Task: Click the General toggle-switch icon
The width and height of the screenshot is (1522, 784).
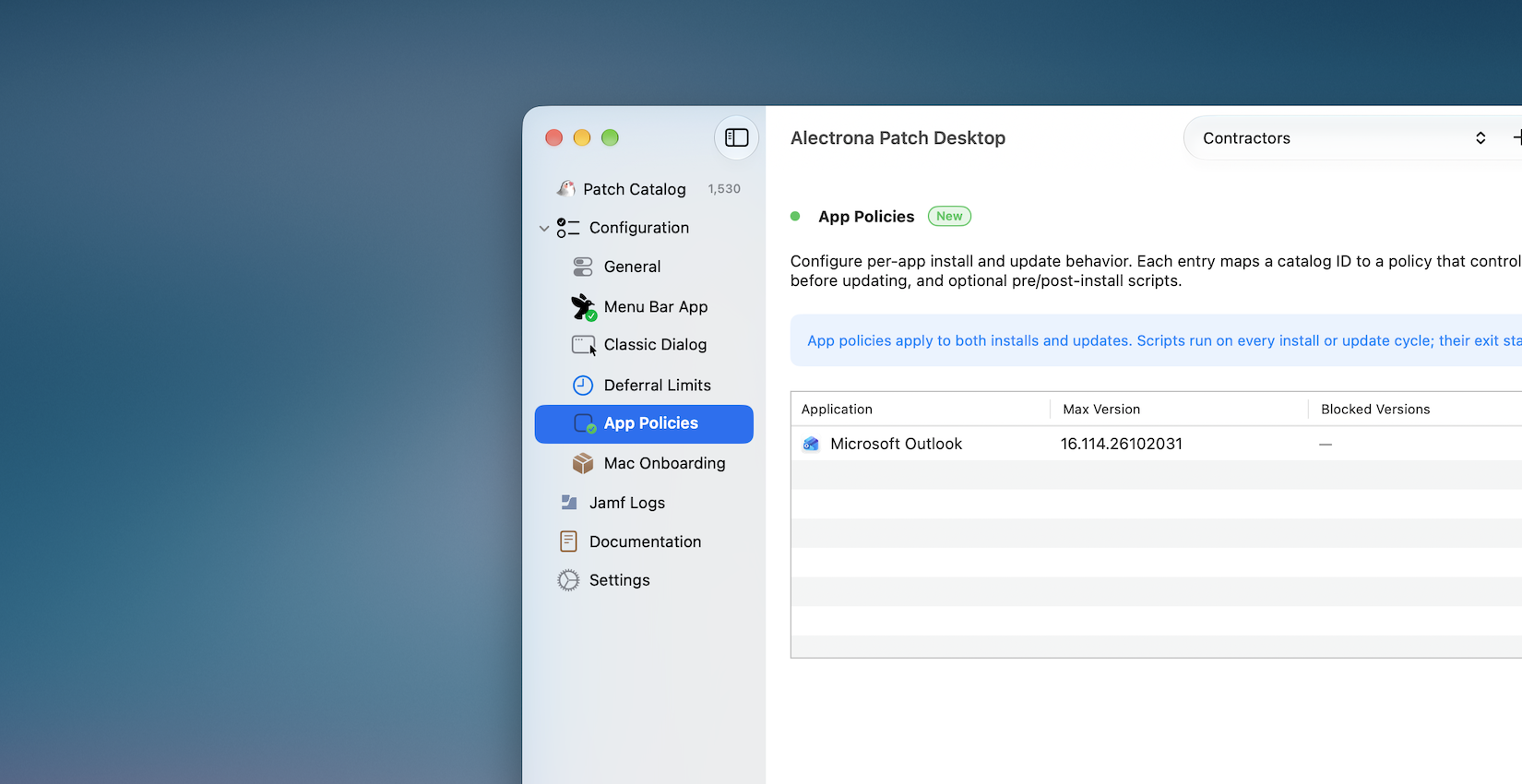Action: coord(583,267)
